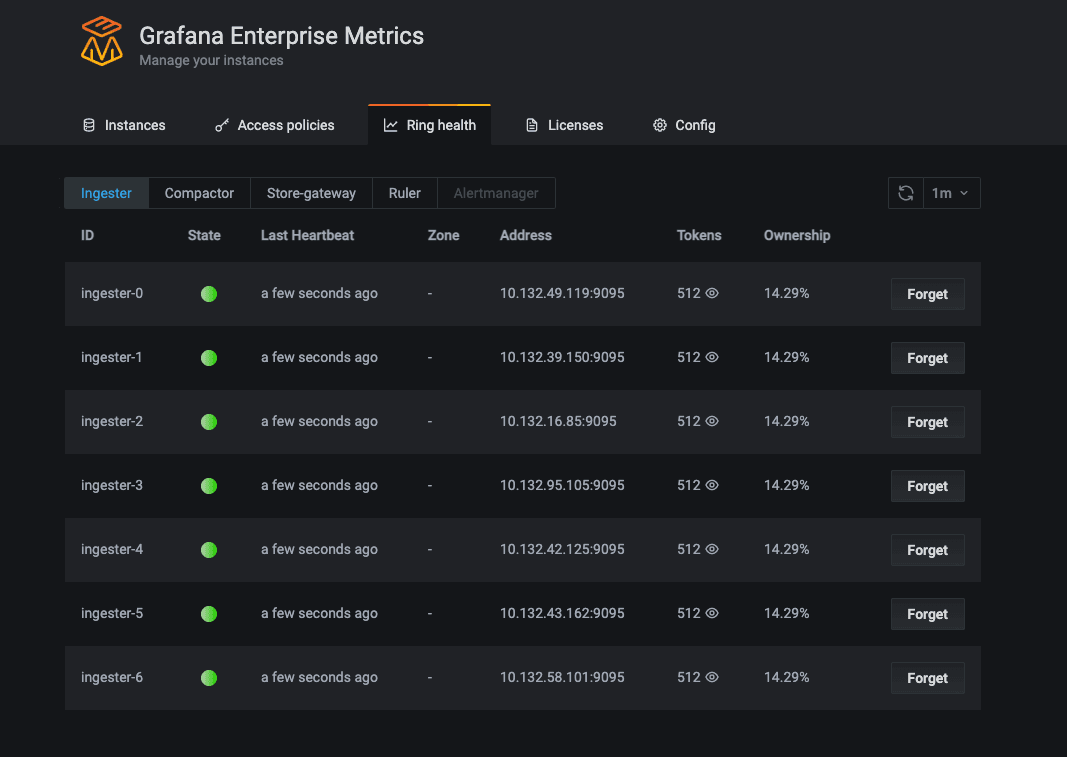
Task: Forget the ingester-1 instance
Action: pos(927,358)
